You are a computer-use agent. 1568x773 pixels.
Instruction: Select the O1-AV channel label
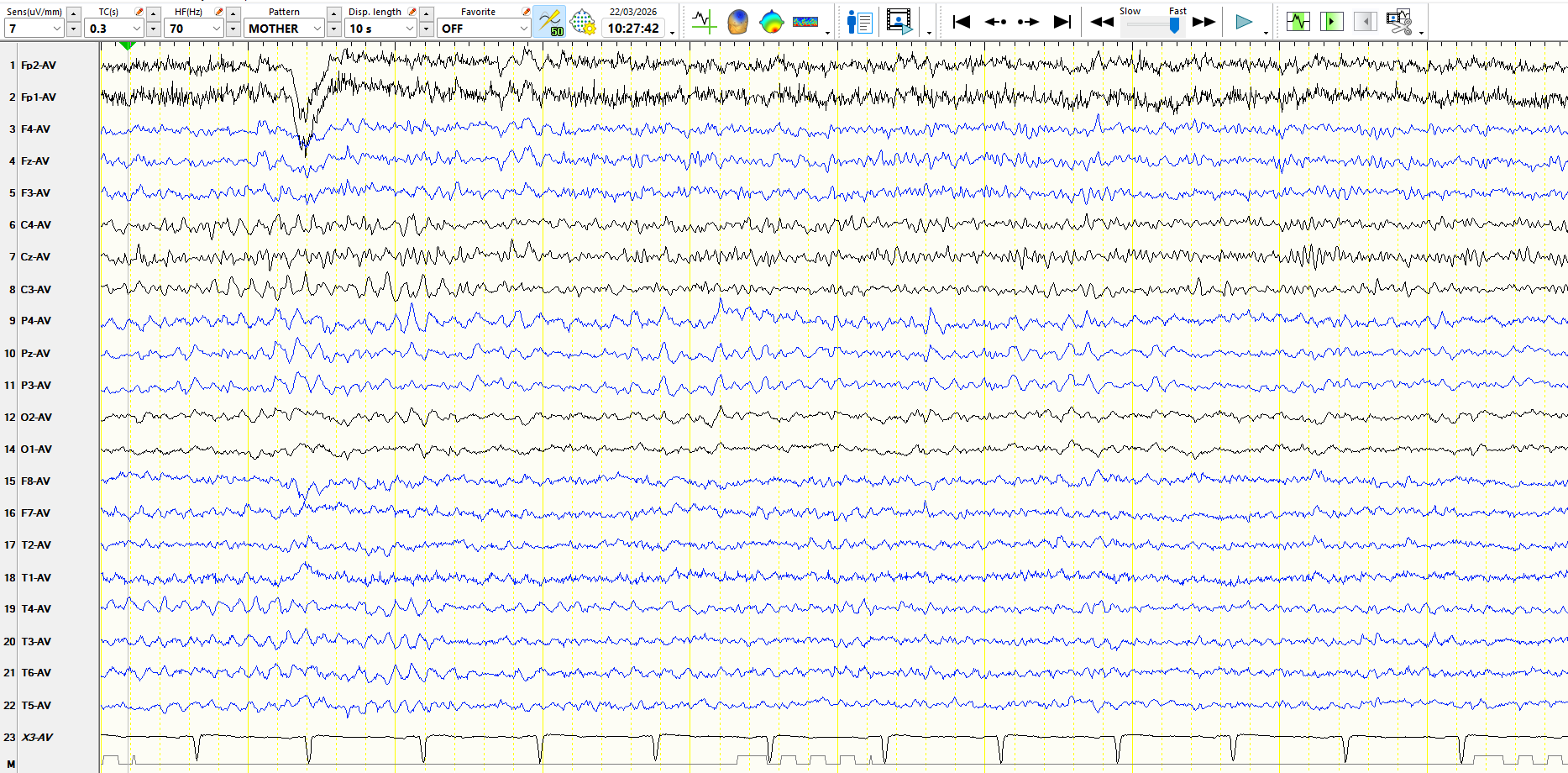pos(36,450)
